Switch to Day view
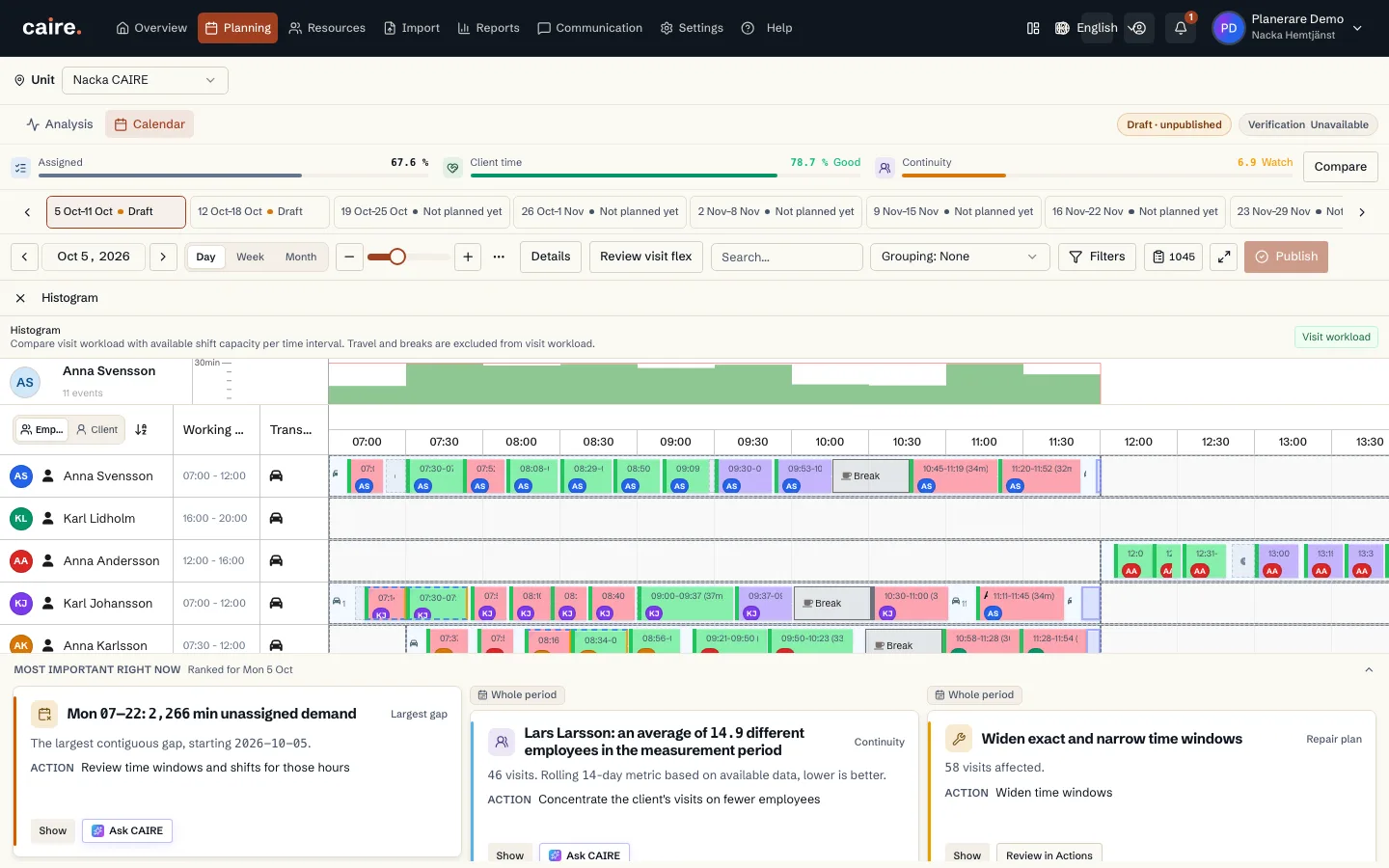This screenshot has width=1389, height=868. pos(205,257)
